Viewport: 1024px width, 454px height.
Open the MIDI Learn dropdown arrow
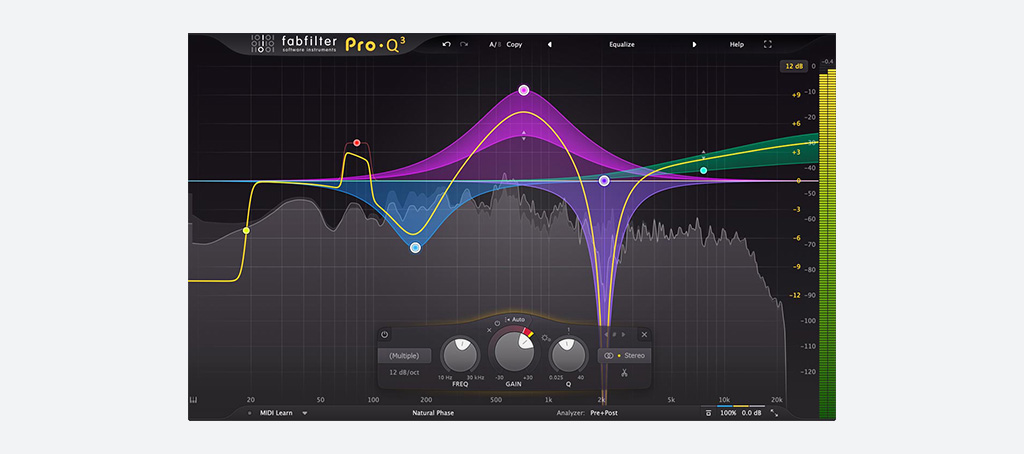pos(304,413)
